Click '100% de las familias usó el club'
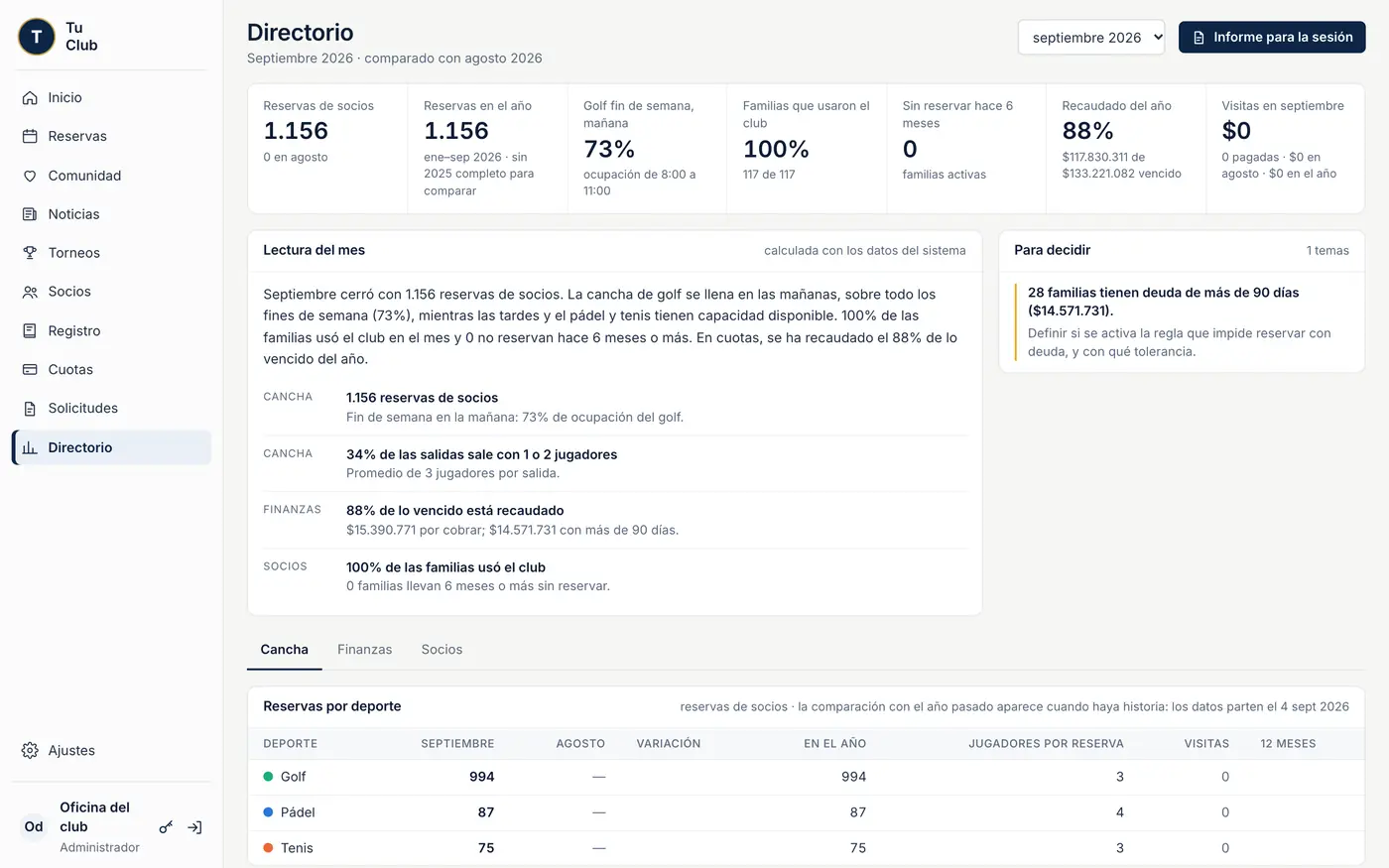 (445, 567)
